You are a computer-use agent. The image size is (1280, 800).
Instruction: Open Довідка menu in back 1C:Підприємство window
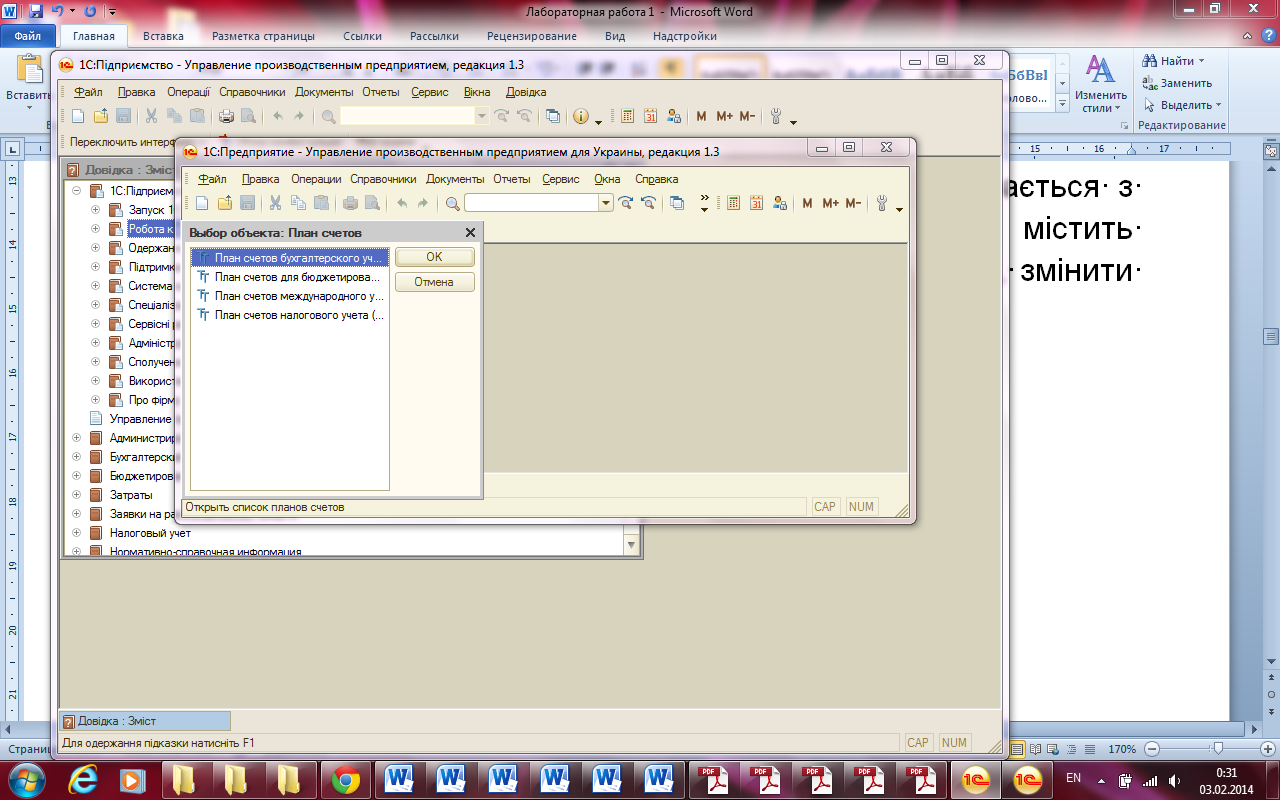coord(526,92)
